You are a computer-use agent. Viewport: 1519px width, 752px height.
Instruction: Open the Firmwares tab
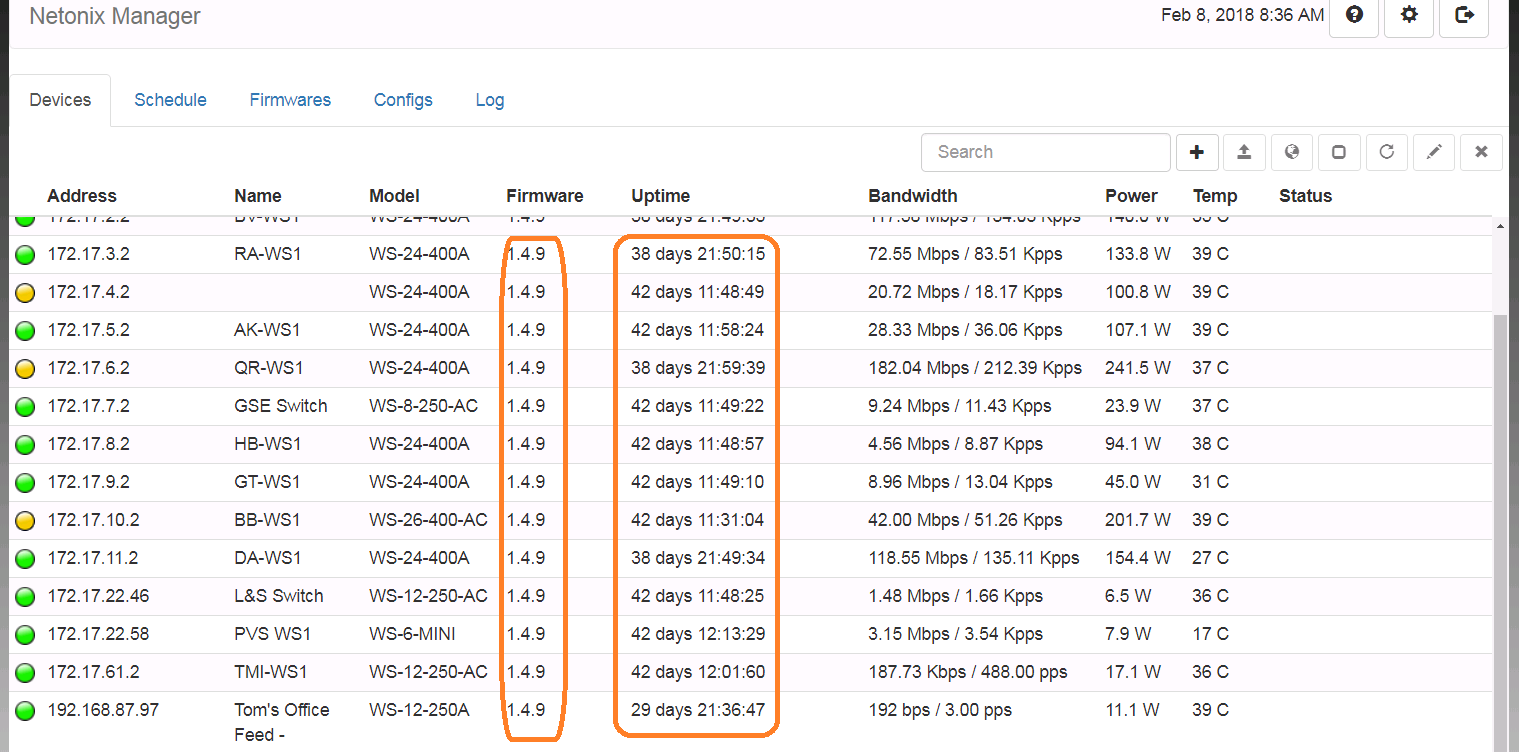[290, 100]
